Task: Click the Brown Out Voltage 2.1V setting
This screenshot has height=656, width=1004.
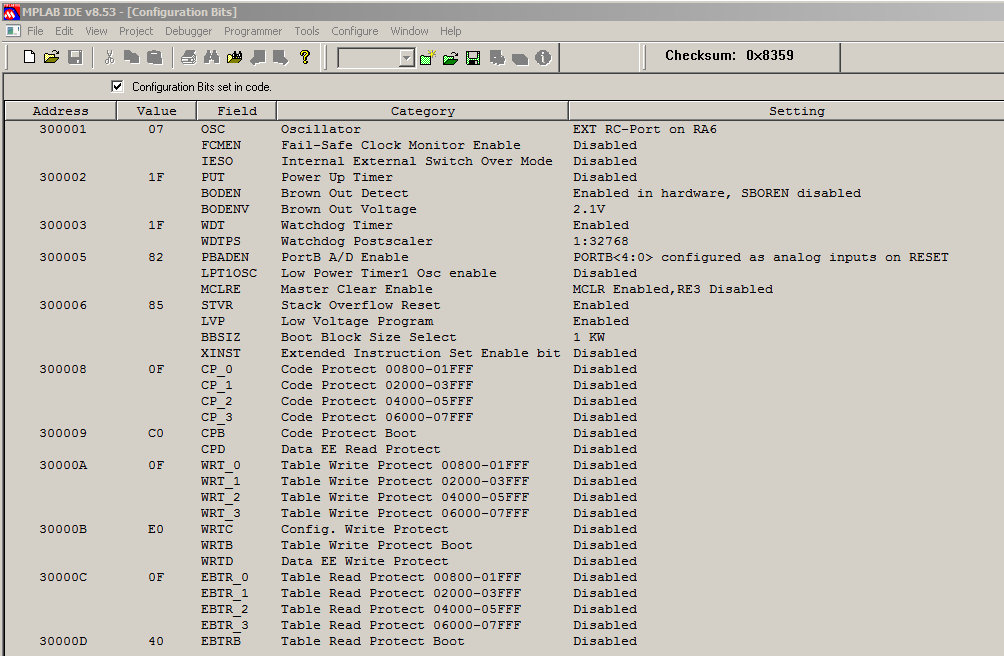Action: click(588, 209)
